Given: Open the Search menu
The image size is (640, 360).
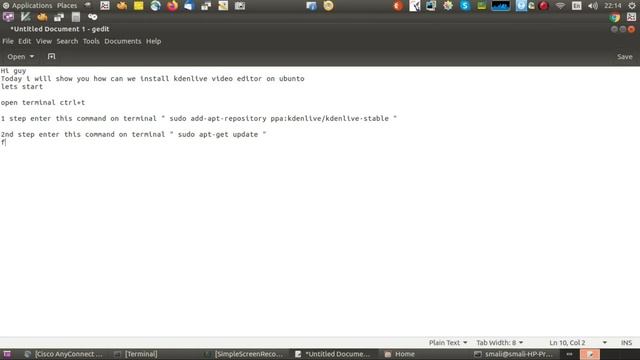Looking at the screenshot, I should [x=67, y=41].
